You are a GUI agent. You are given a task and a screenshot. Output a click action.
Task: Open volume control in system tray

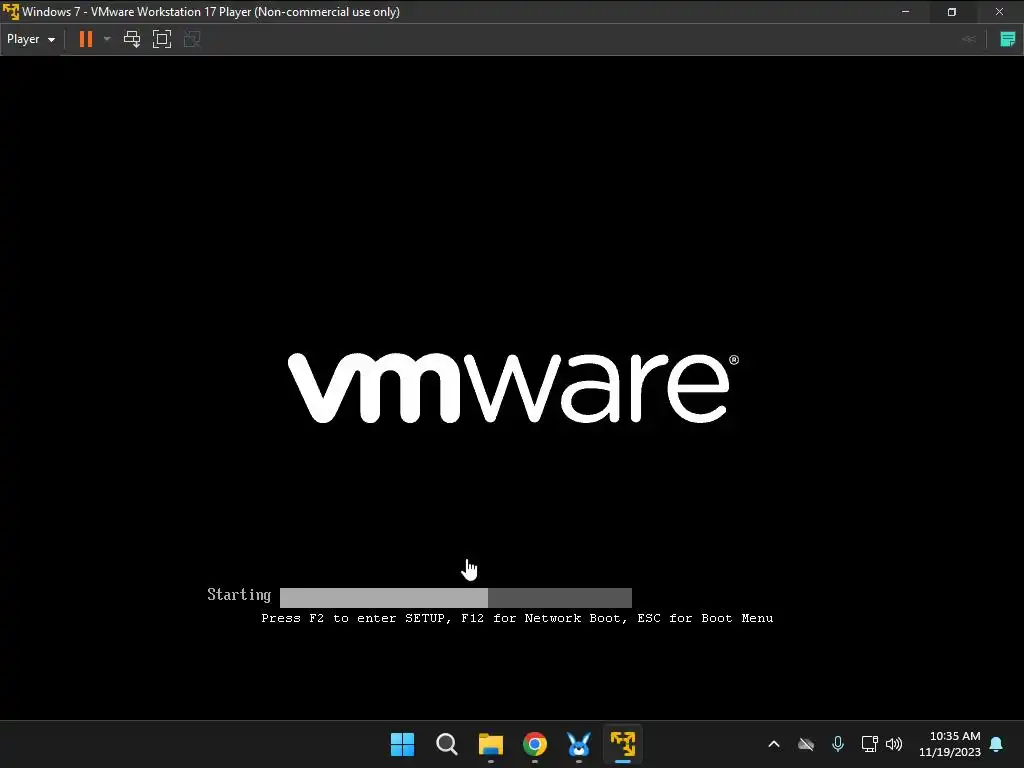click(894, 744)
